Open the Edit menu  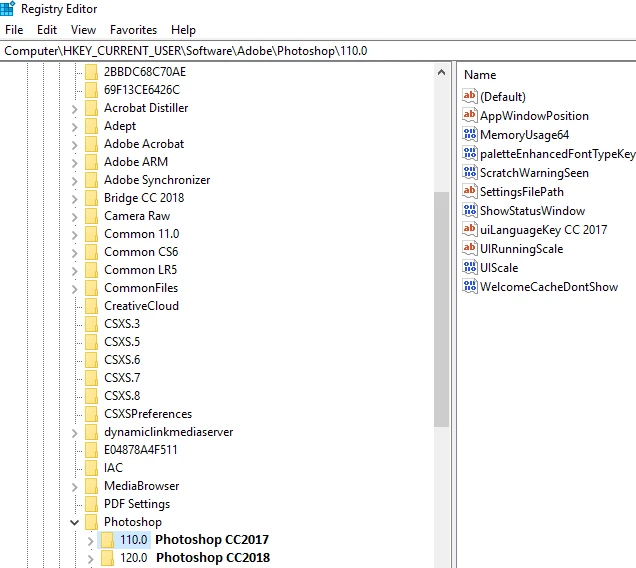47,30
